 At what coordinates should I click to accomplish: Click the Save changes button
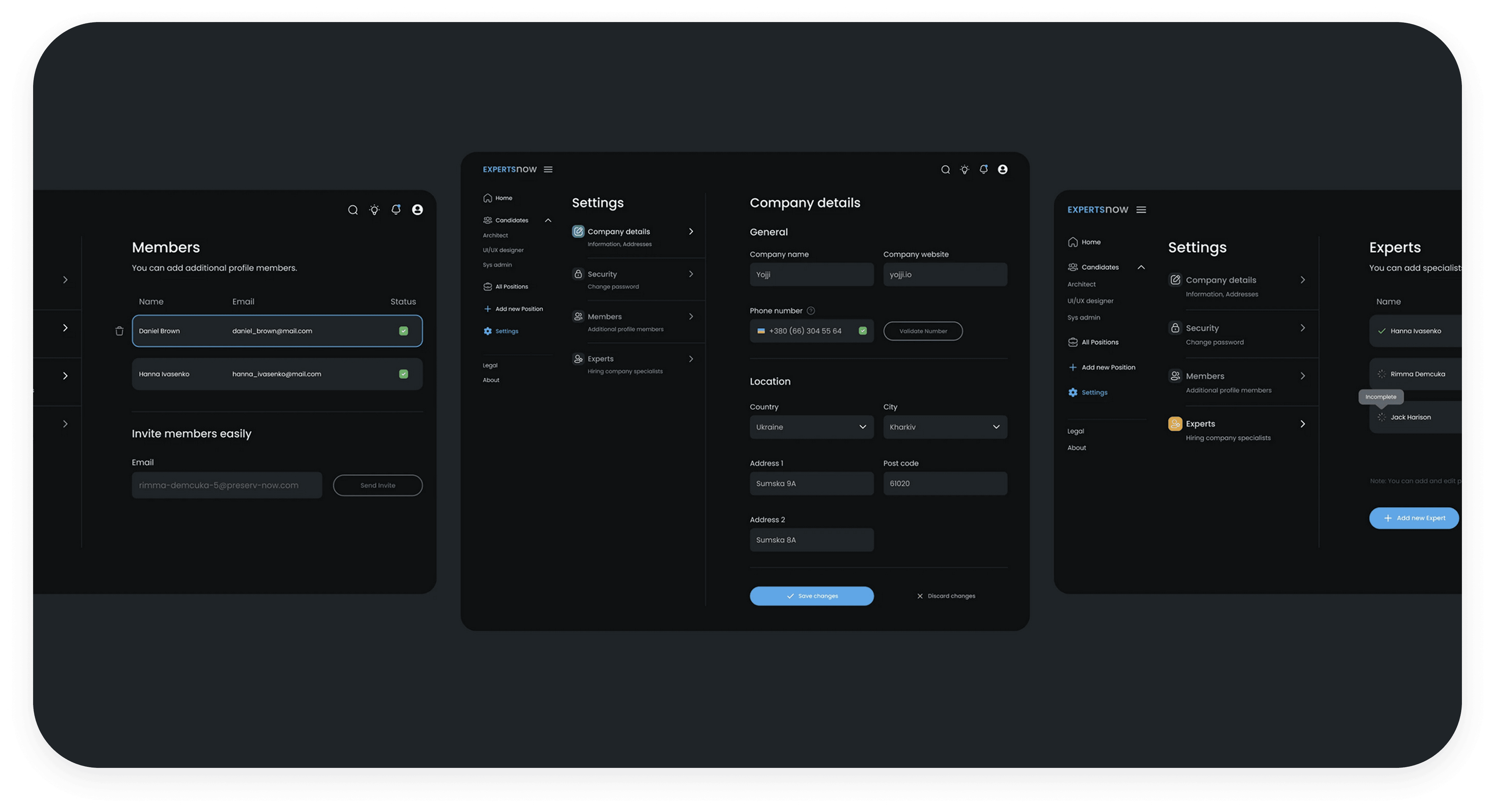click(x=811, y=596)
